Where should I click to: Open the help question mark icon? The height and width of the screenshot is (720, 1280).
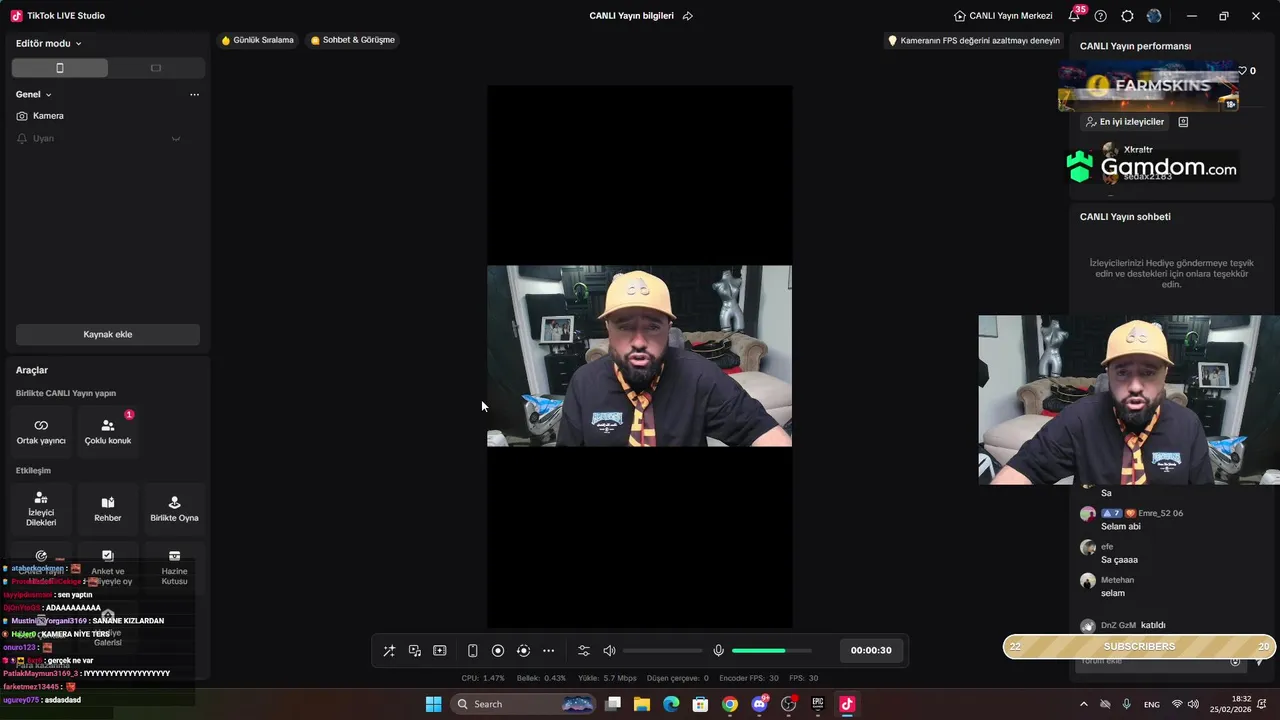(1101, 16)
